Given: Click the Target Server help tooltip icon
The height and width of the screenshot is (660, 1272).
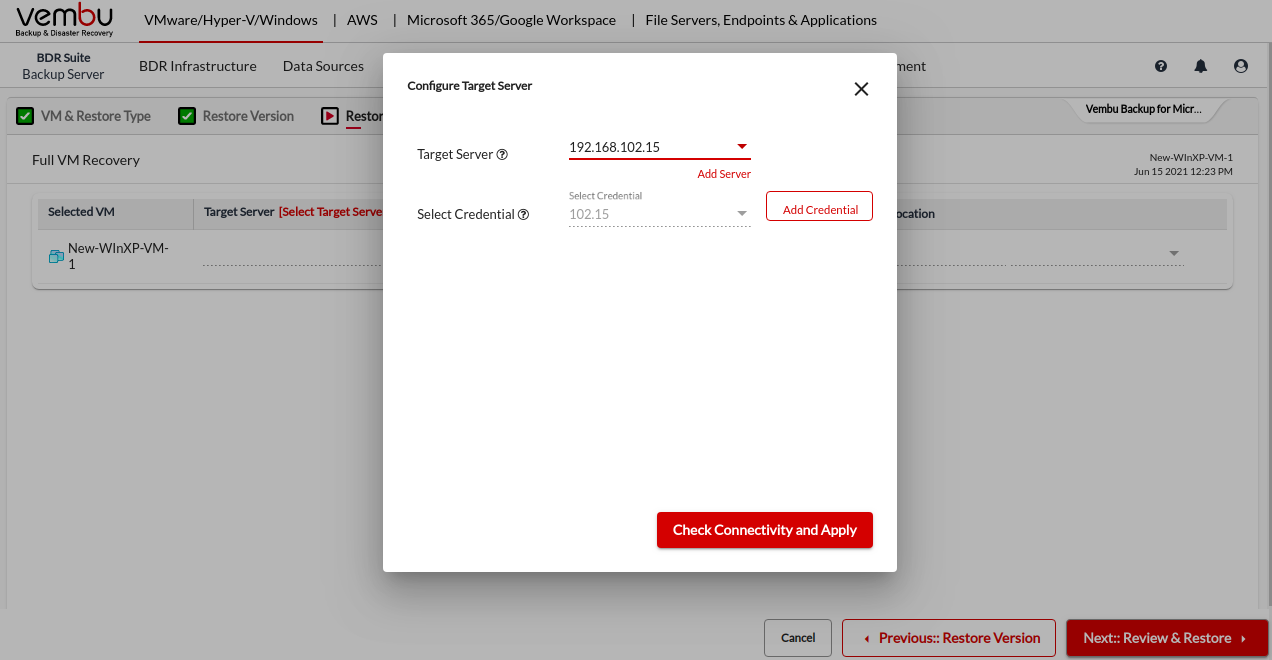Looking at the screenshot, I should point(503,155).
